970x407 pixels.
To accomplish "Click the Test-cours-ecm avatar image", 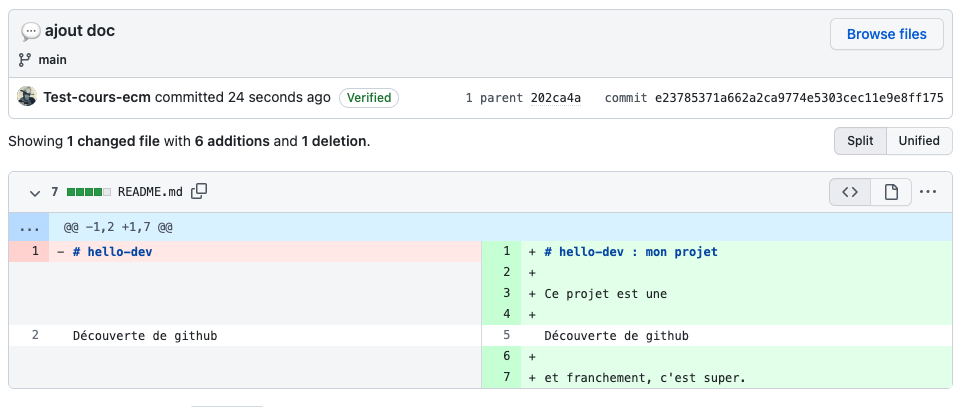I will pos(27,97).
